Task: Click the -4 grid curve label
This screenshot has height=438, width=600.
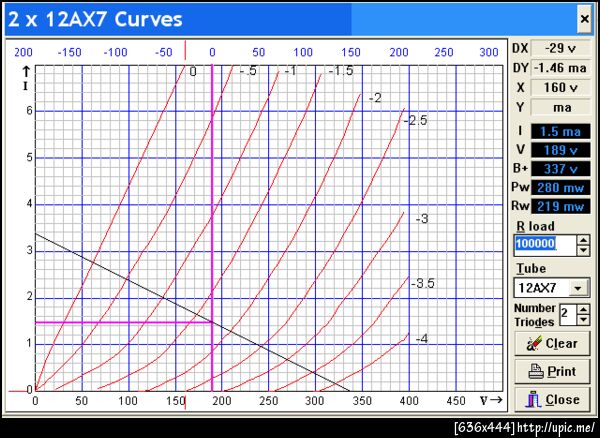Action: [422, 339]
